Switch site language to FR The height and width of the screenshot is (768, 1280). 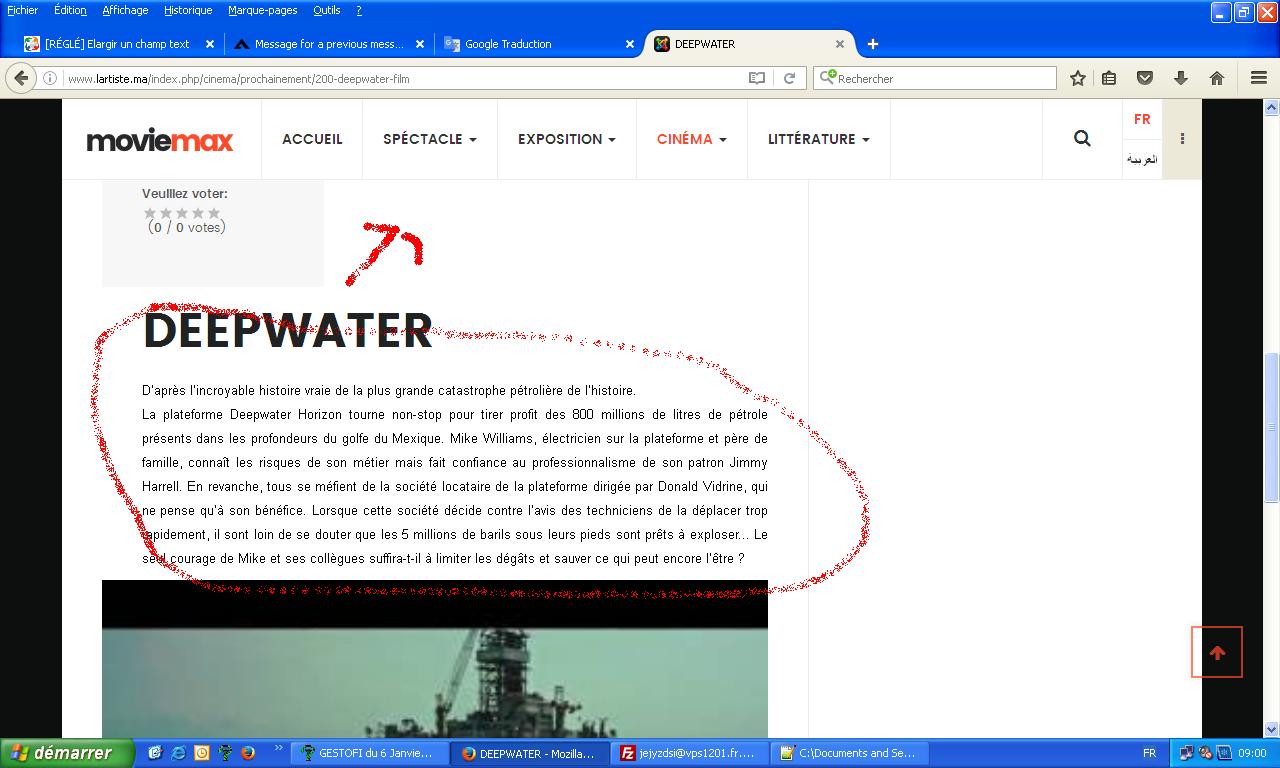click(x=1142, y=119)
